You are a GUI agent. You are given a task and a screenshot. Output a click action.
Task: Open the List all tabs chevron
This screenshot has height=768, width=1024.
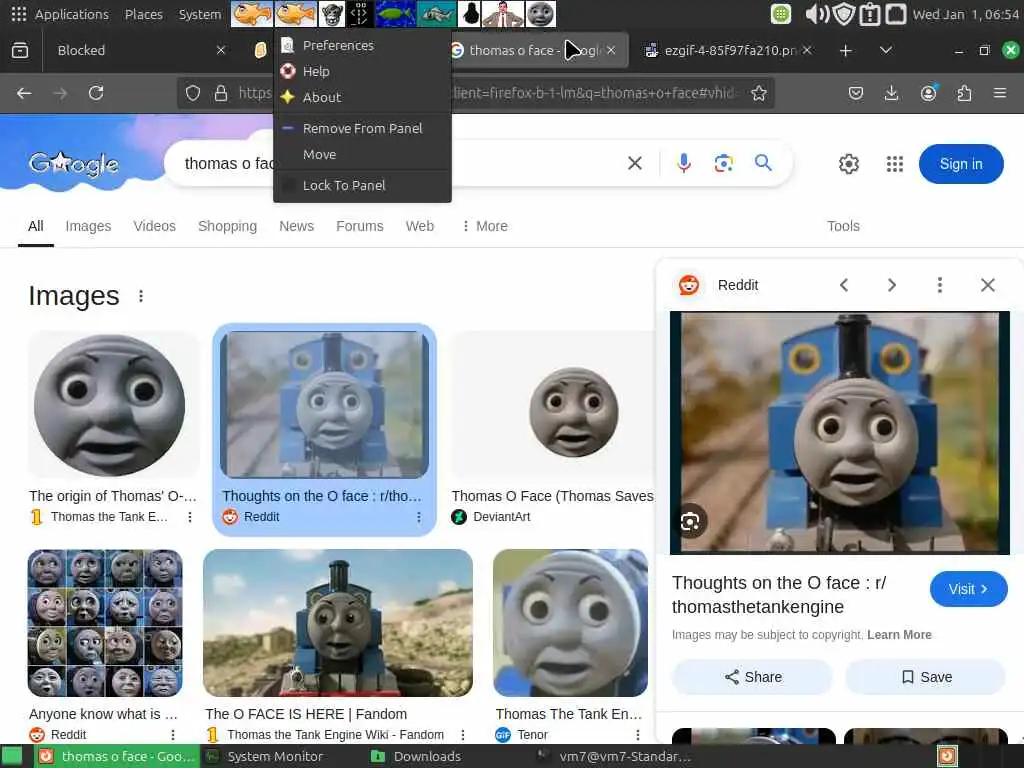coord(886,50)
